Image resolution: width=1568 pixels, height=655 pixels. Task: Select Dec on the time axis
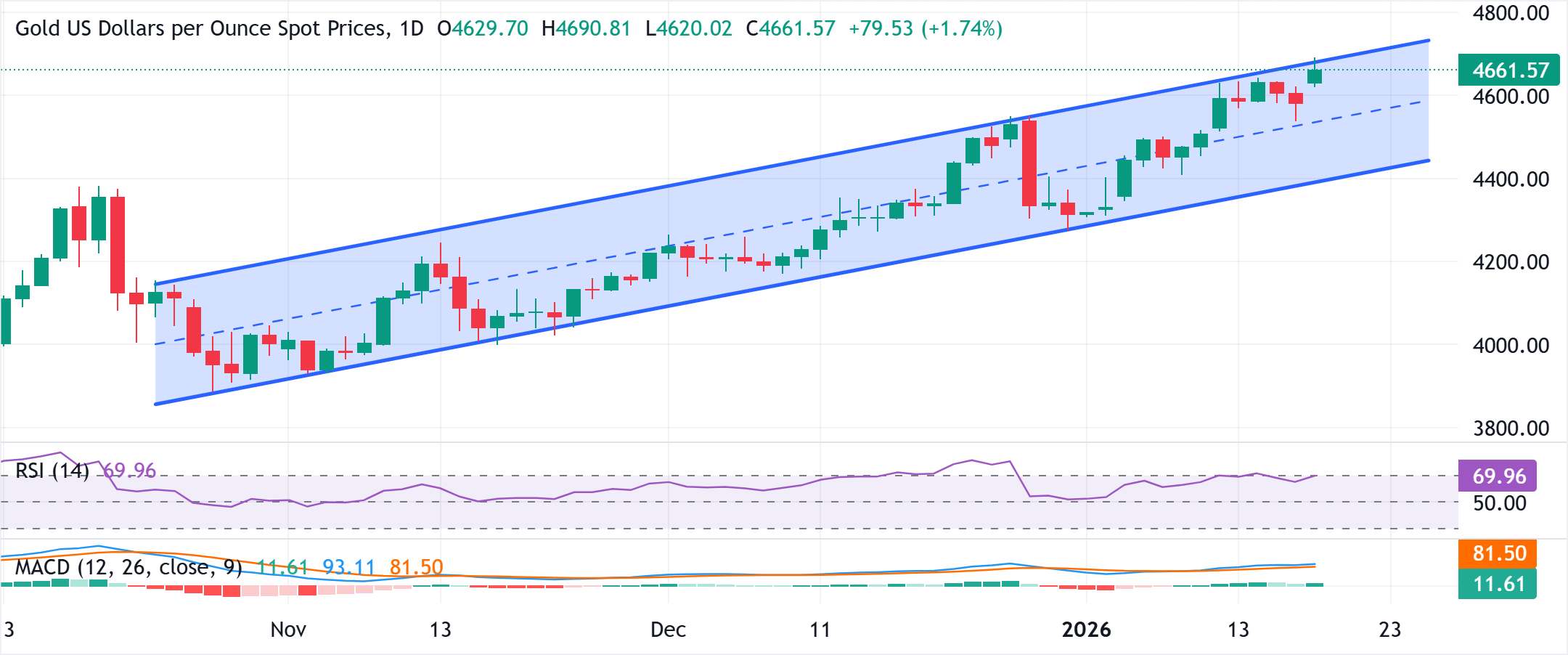669,630
